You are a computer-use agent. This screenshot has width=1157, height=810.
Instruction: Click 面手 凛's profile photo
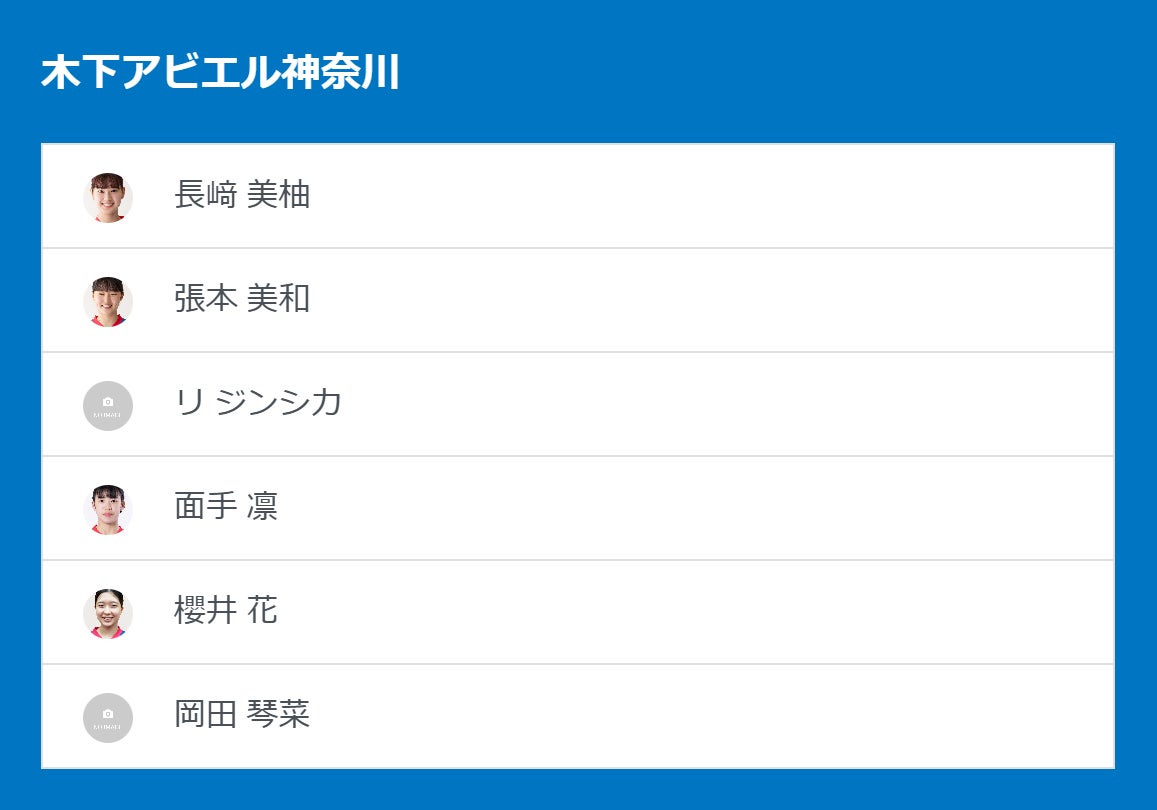pyautogui.click(x=108, y=509)
